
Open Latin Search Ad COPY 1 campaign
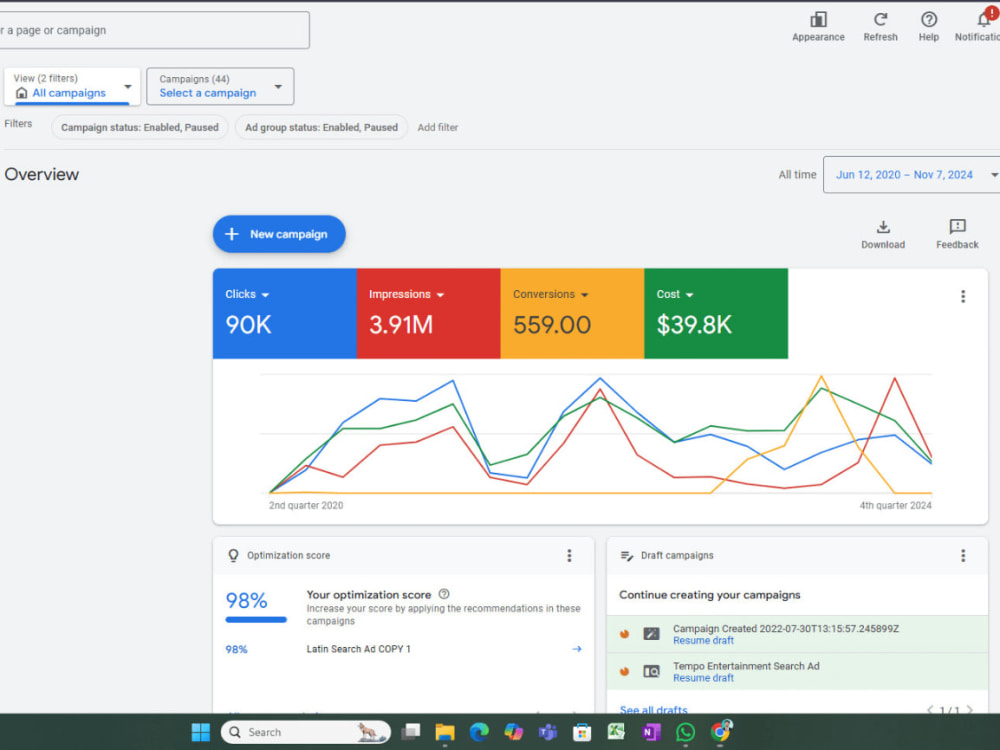358,649
